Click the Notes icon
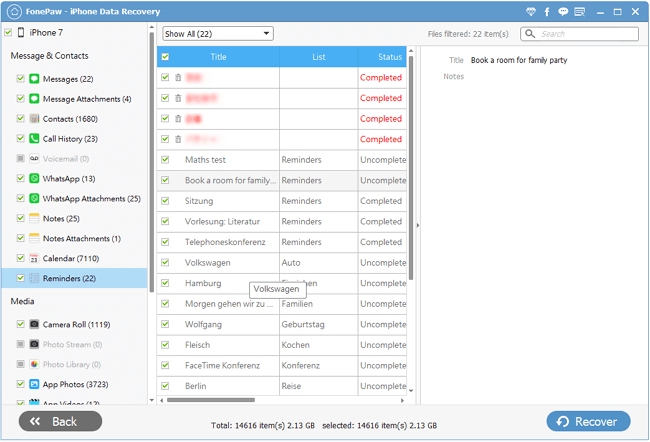 pos(34,218)
